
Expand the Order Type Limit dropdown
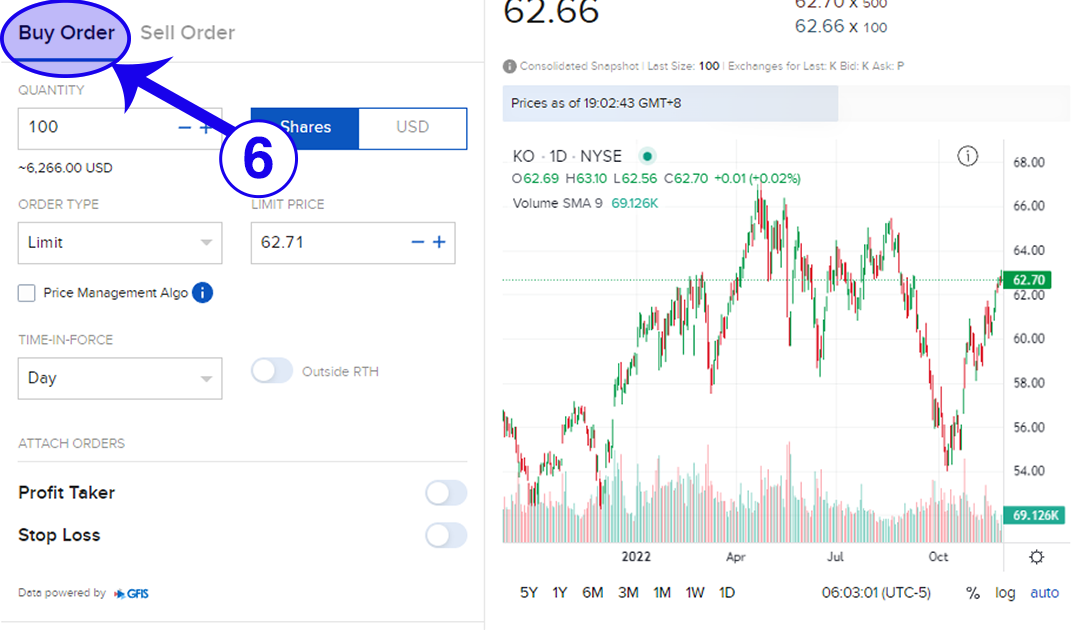120,242
